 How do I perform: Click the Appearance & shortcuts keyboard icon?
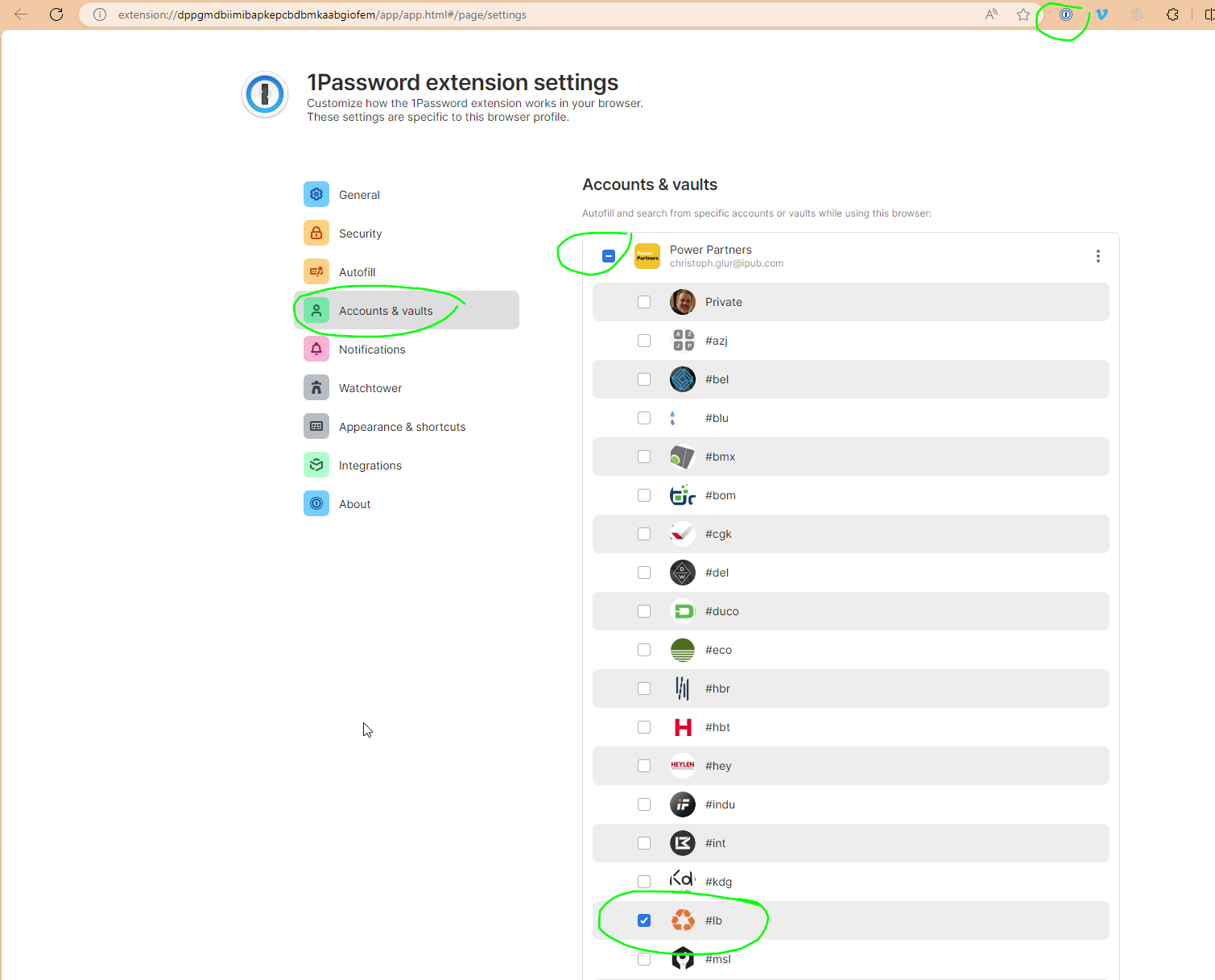click(316, 426)
